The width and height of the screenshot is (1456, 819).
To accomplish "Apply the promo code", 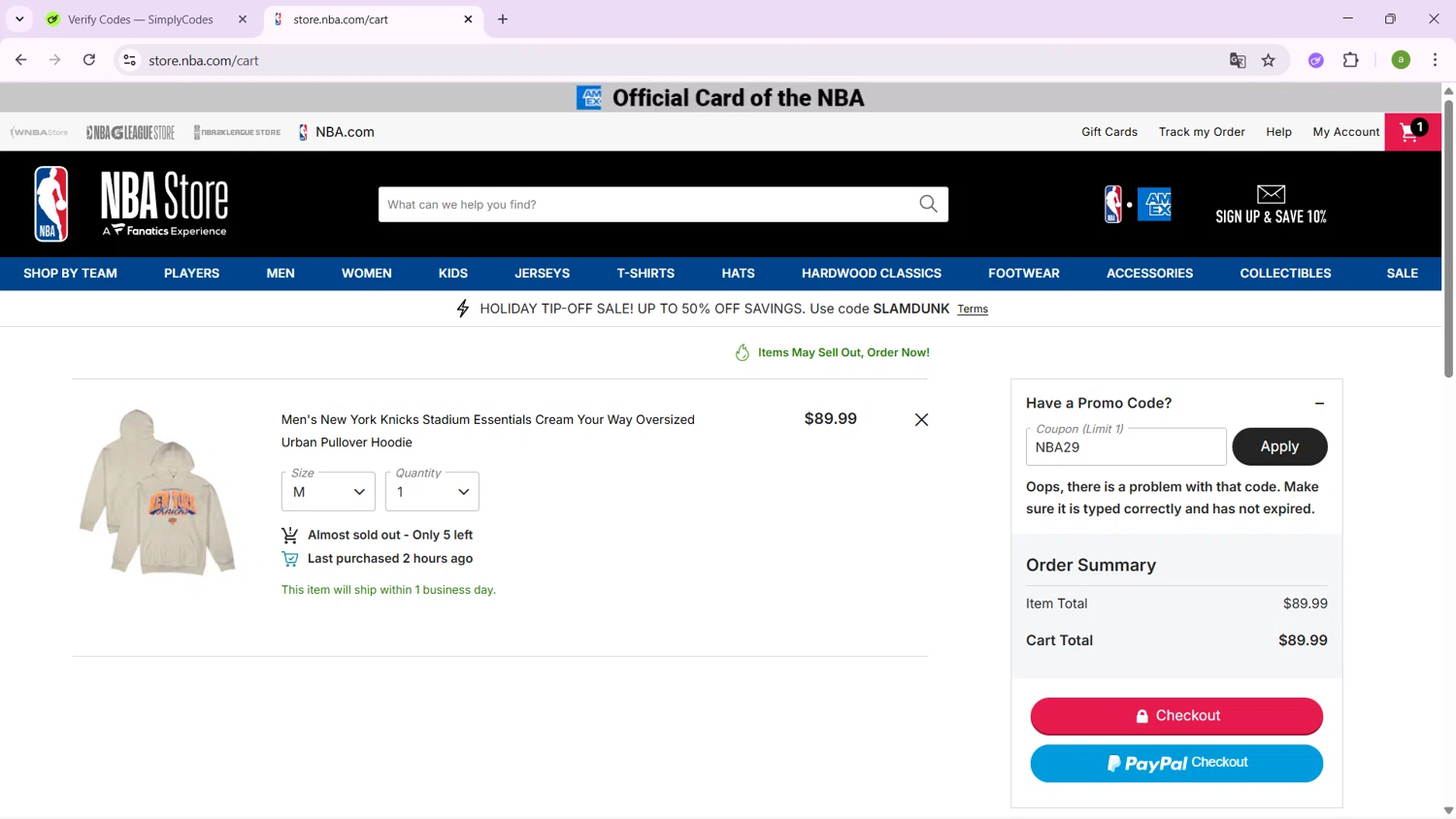I will pos(1279,446).
